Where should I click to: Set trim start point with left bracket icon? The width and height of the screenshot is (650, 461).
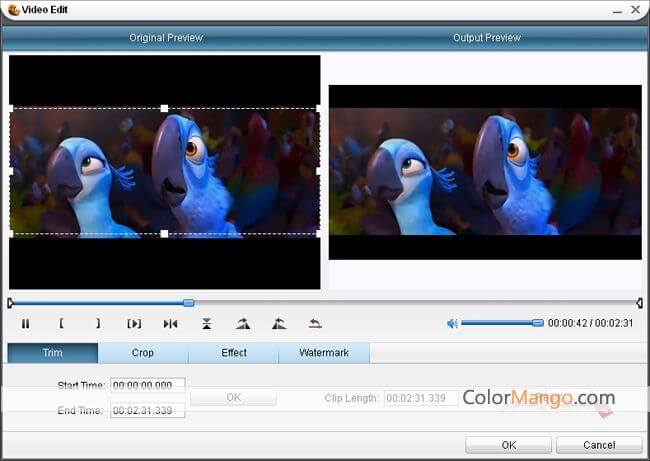61,323
